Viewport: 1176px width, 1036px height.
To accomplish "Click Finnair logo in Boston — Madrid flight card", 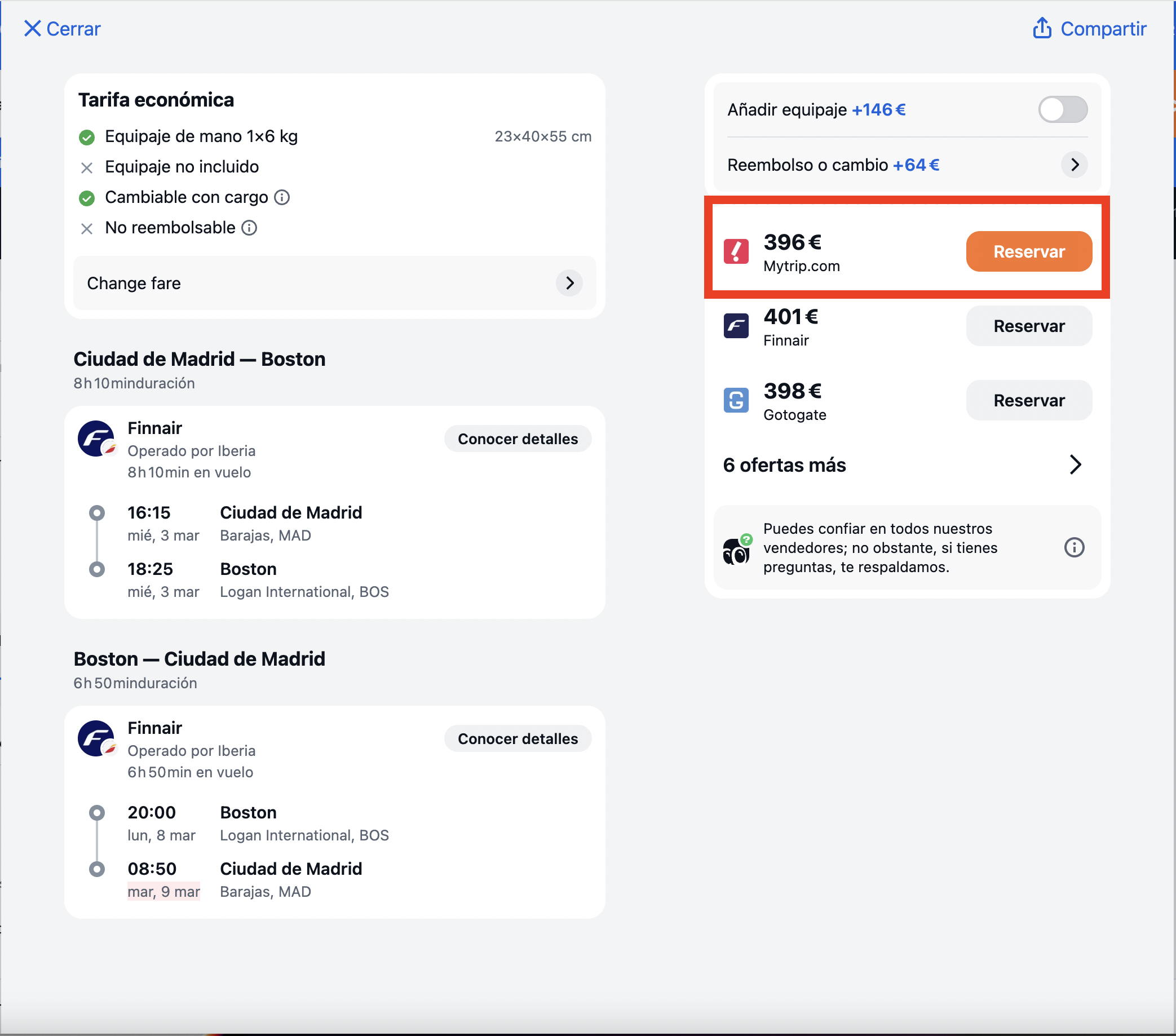I will tap(96, 738).
